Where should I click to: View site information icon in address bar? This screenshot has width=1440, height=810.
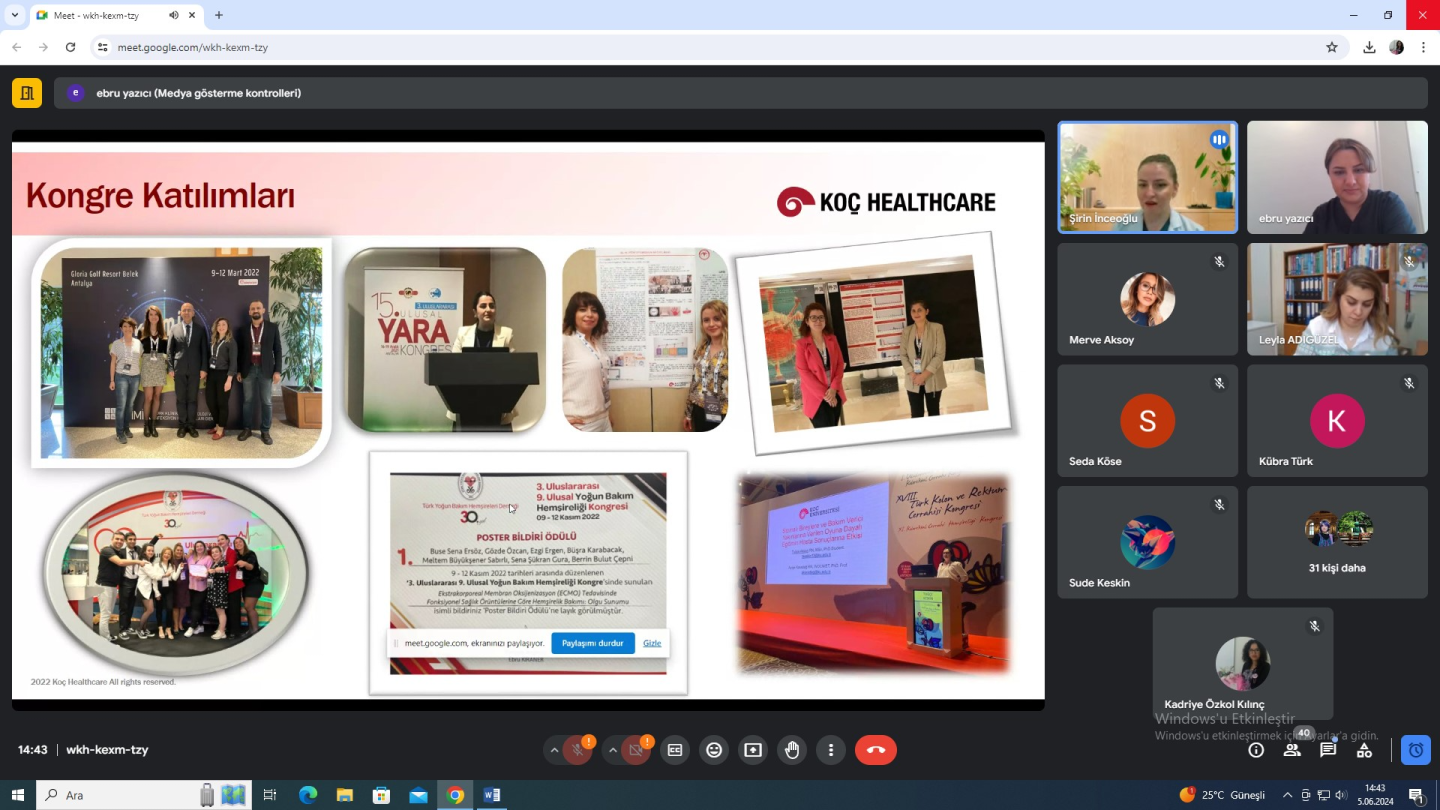[102, 47]
